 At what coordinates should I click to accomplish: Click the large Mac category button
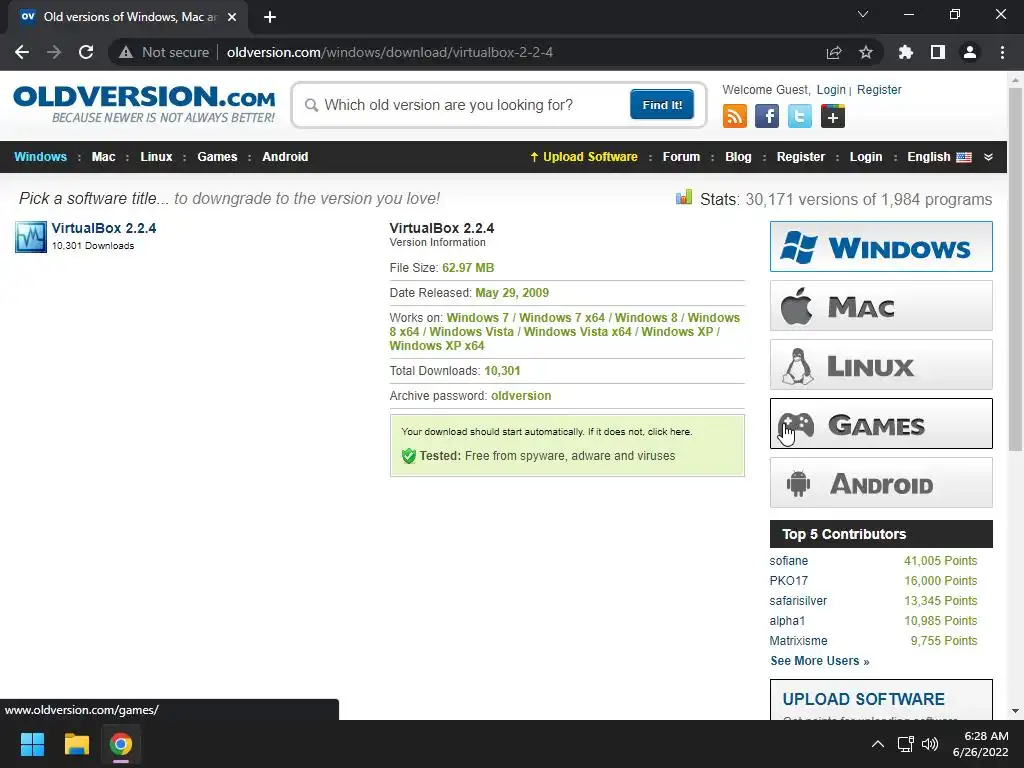(x=881, y=306)
